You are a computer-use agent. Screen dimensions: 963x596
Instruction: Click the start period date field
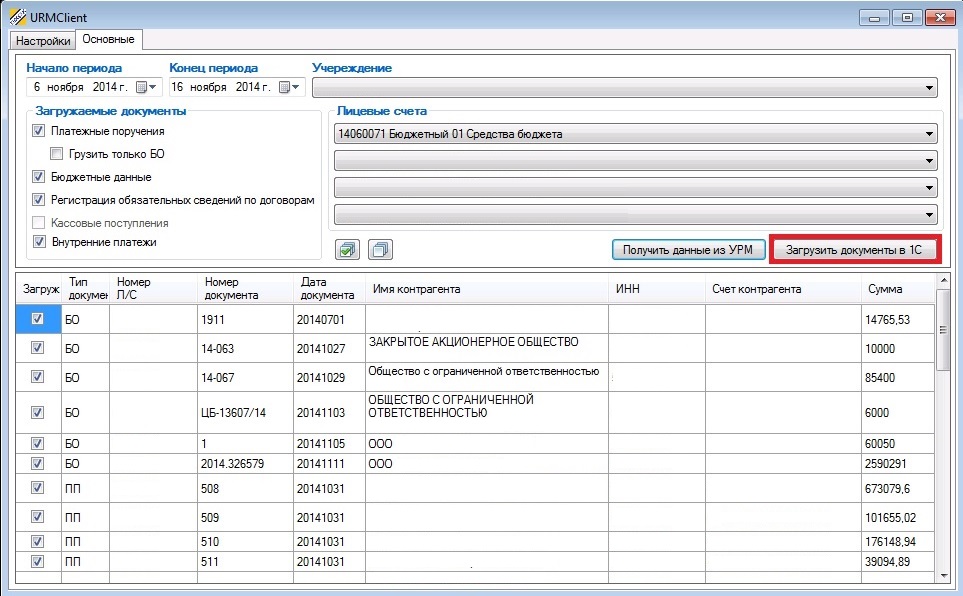[94, 87]
